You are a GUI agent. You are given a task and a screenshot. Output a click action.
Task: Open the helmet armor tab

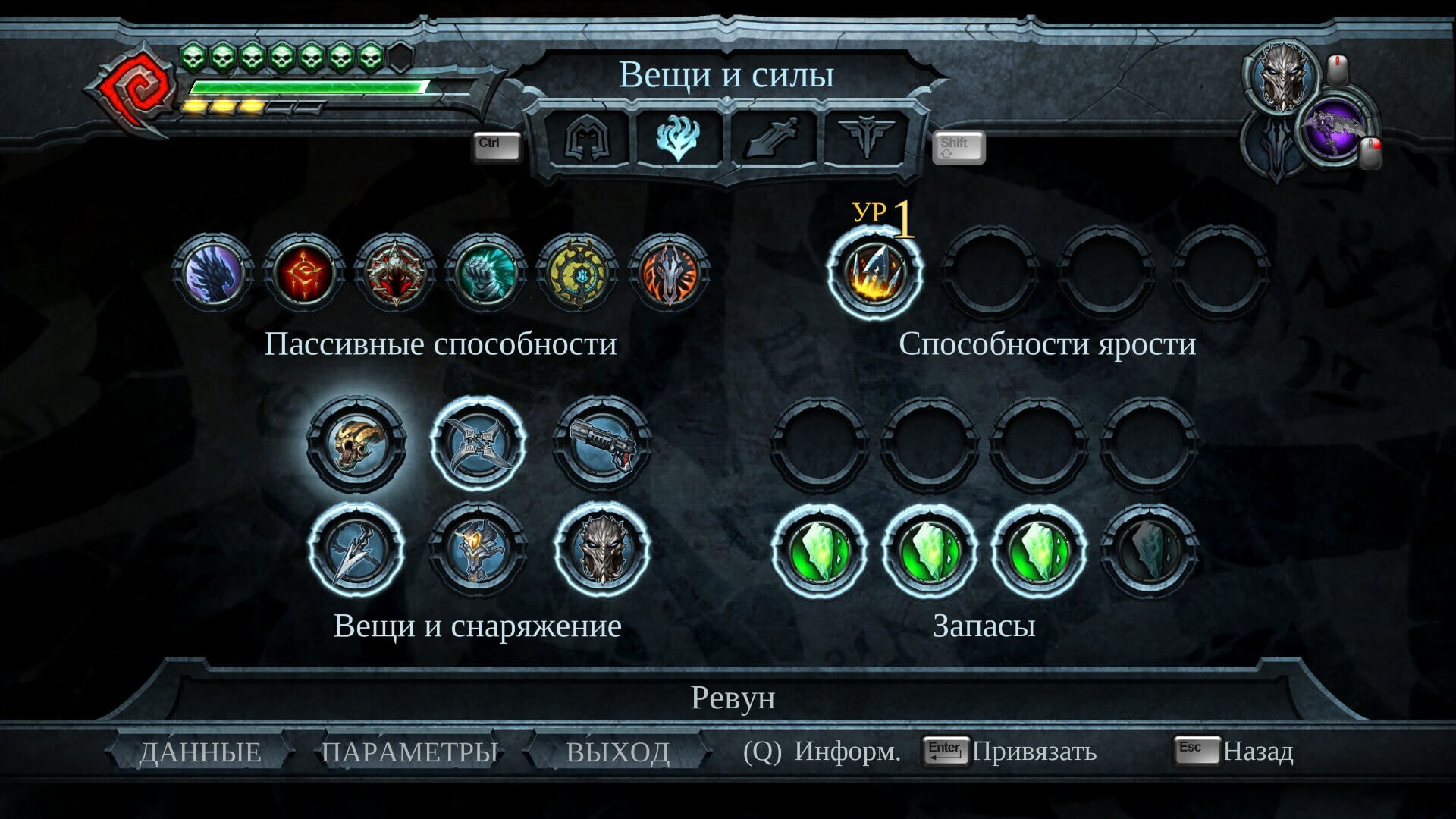(x=586, y=138)
